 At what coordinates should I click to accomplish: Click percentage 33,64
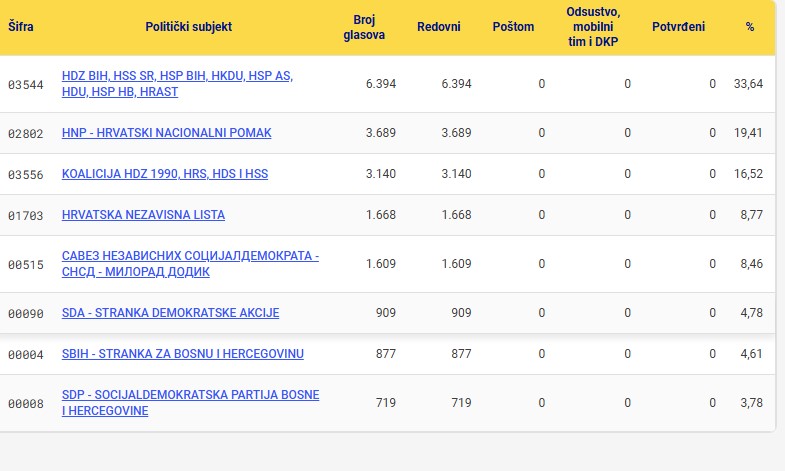point(748,84)
